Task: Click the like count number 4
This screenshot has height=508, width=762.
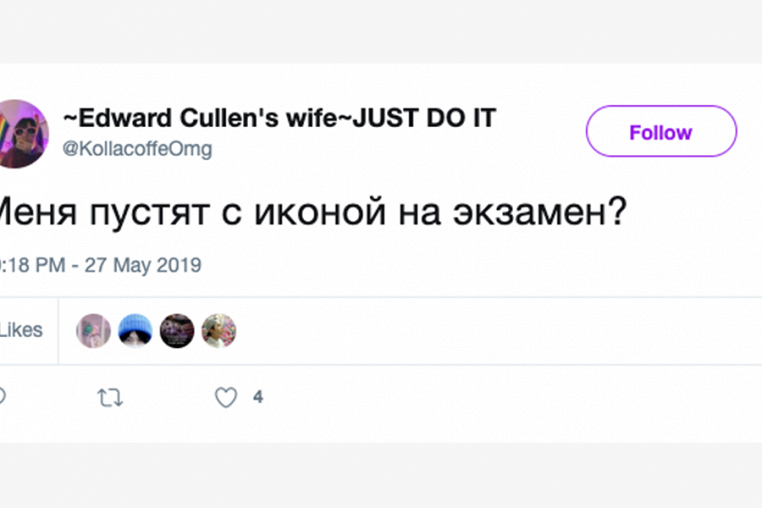Action: pos(258,397)
